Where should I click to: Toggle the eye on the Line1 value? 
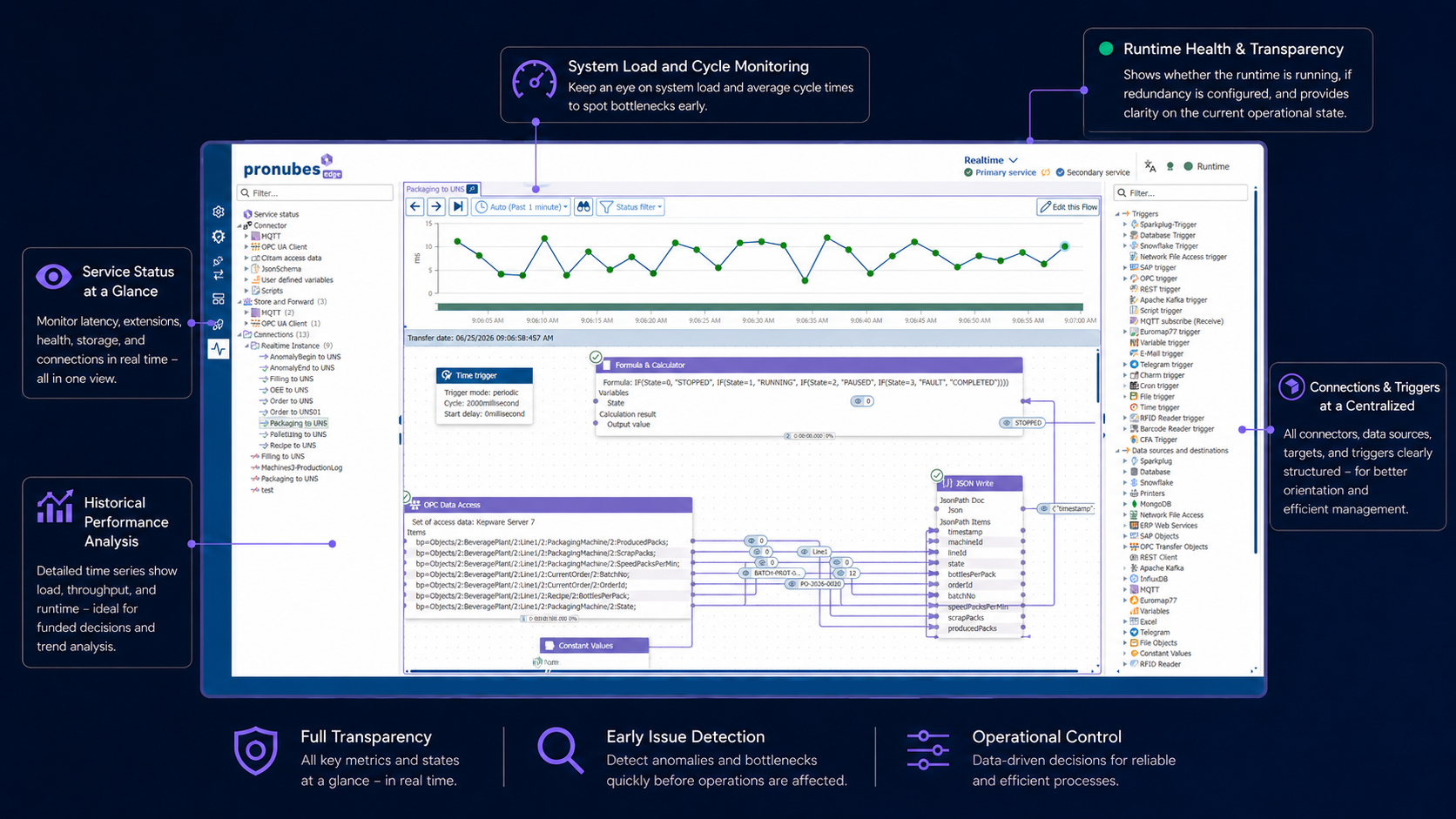(805, 552)
